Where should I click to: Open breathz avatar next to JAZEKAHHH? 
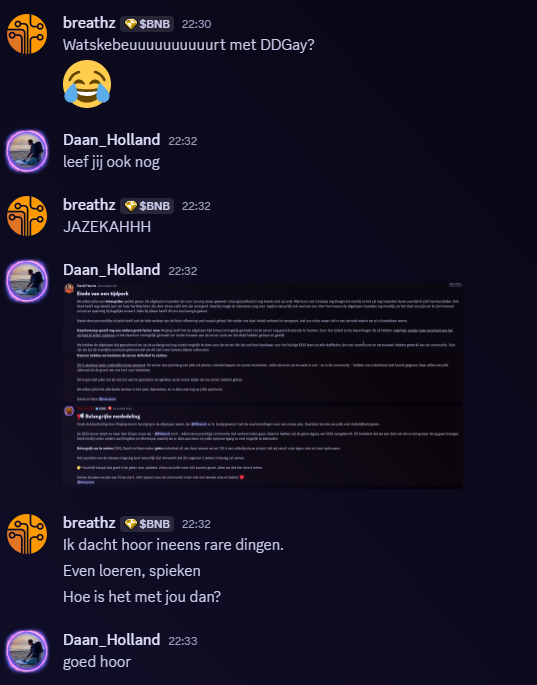pos(27,216)
